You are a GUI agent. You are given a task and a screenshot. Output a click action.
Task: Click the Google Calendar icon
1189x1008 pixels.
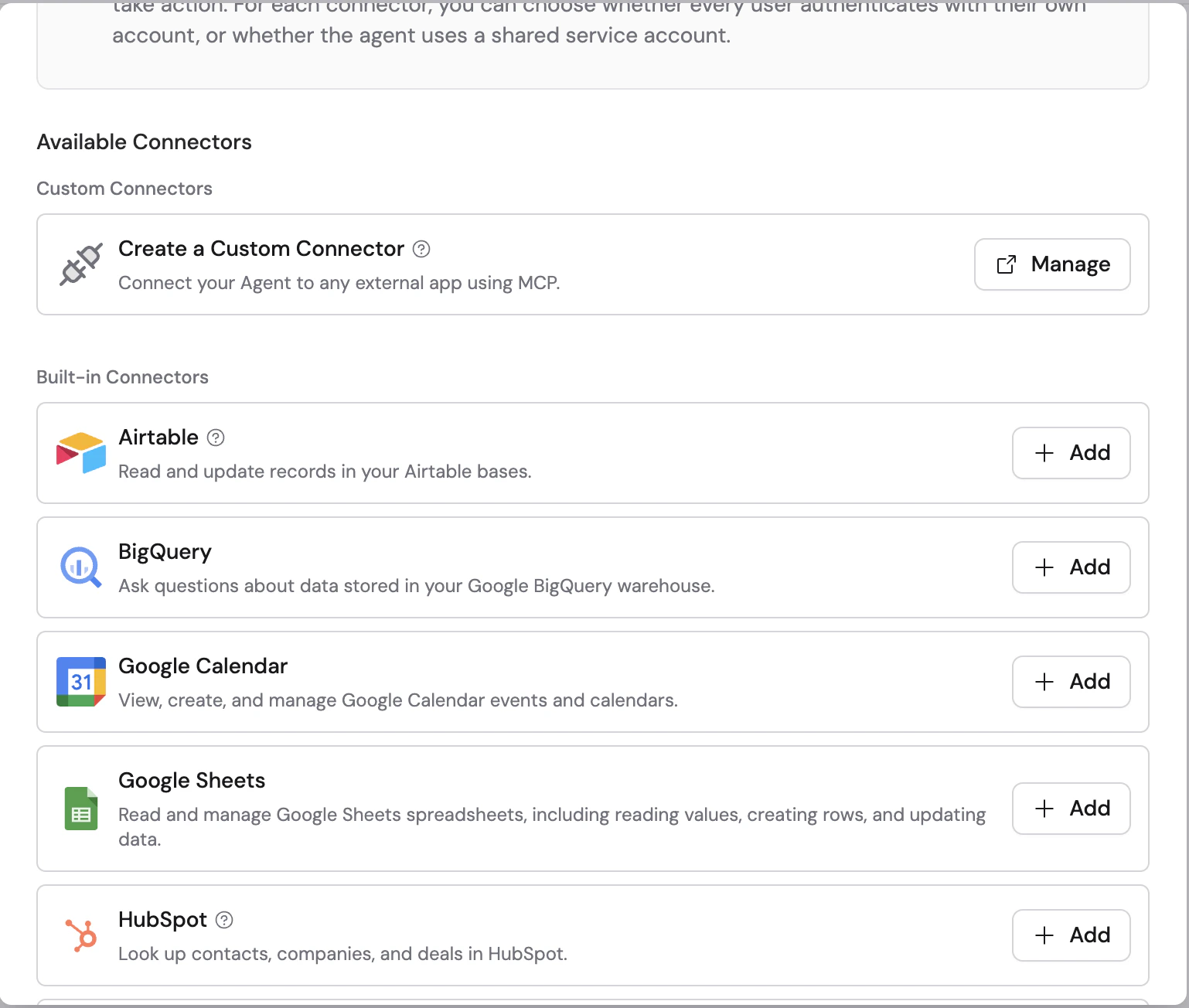(x=80, y=682)
